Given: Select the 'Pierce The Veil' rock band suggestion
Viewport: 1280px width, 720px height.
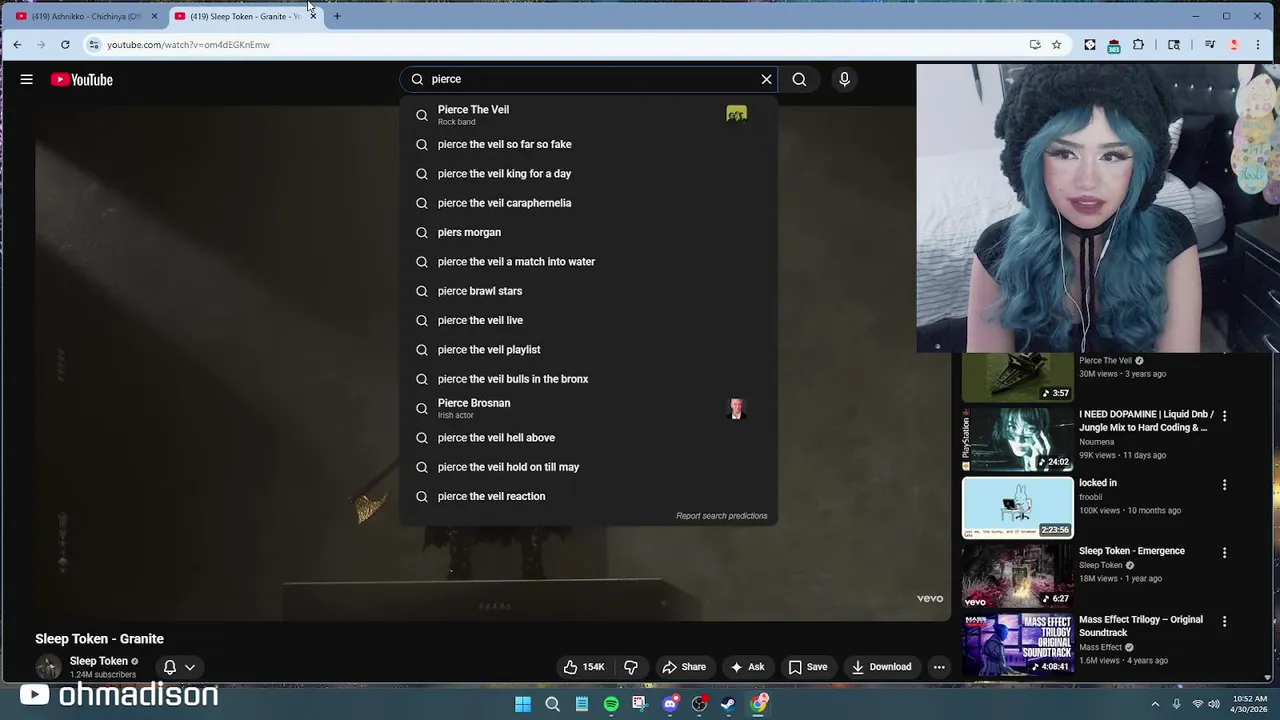Looking at the screenshot, I should click(588, 115).
